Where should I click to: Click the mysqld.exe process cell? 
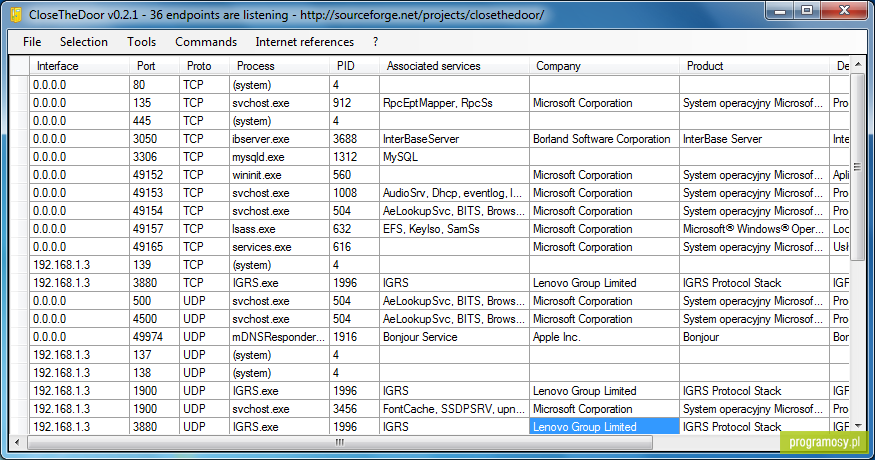pos(280,157)
